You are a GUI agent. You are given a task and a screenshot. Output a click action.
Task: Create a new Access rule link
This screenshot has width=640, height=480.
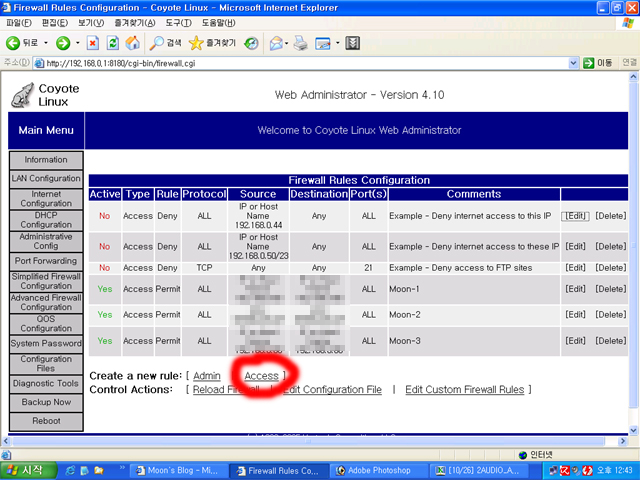pyautogui.click(x=261, y=376)
